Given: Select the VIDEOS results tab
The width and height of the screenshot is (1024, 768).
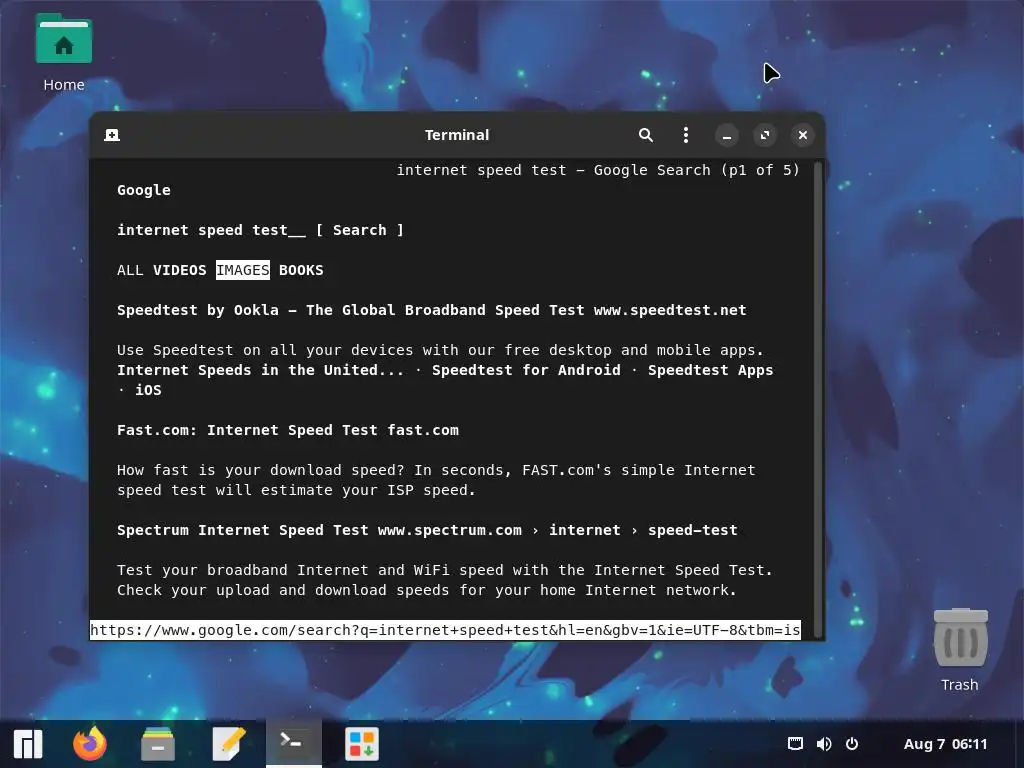Looking at the screenshot, I should coord(180,270).
